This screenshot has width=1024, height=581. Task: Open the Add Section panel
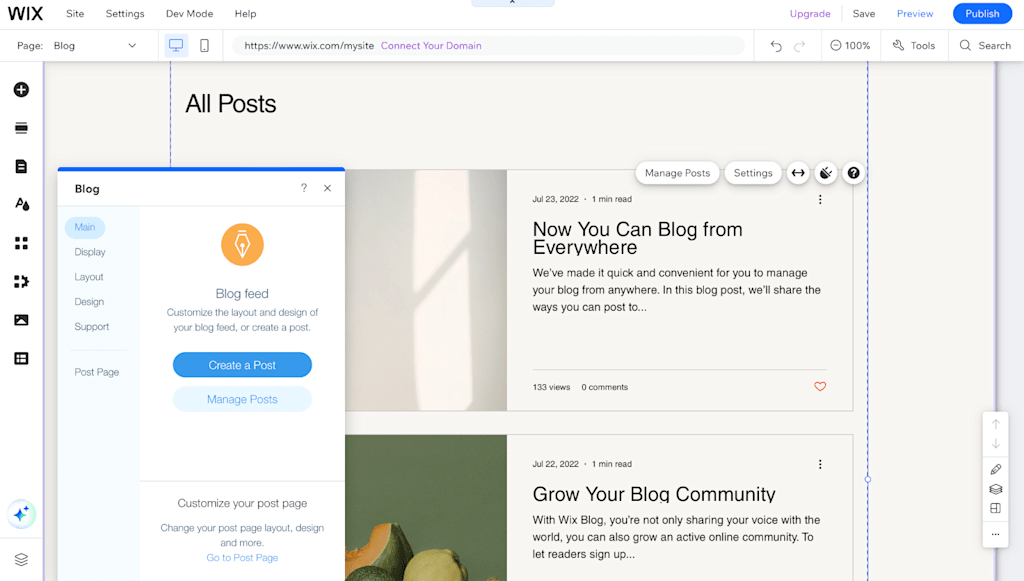point(21,128)
